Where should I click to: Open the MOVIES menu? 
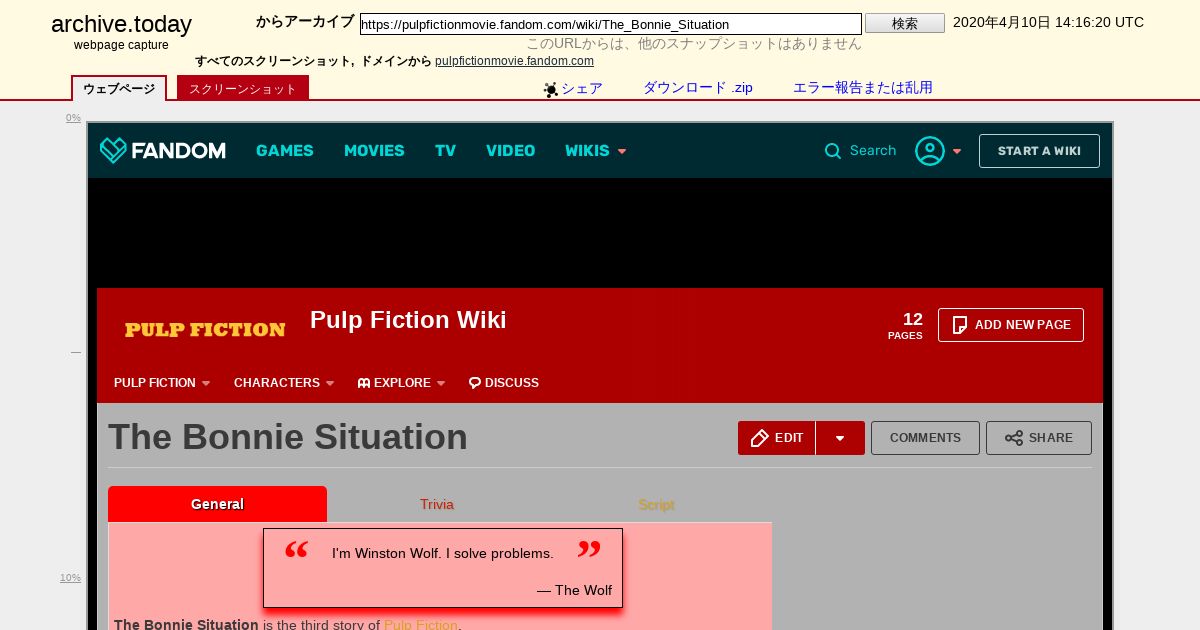tap(374, 151)
